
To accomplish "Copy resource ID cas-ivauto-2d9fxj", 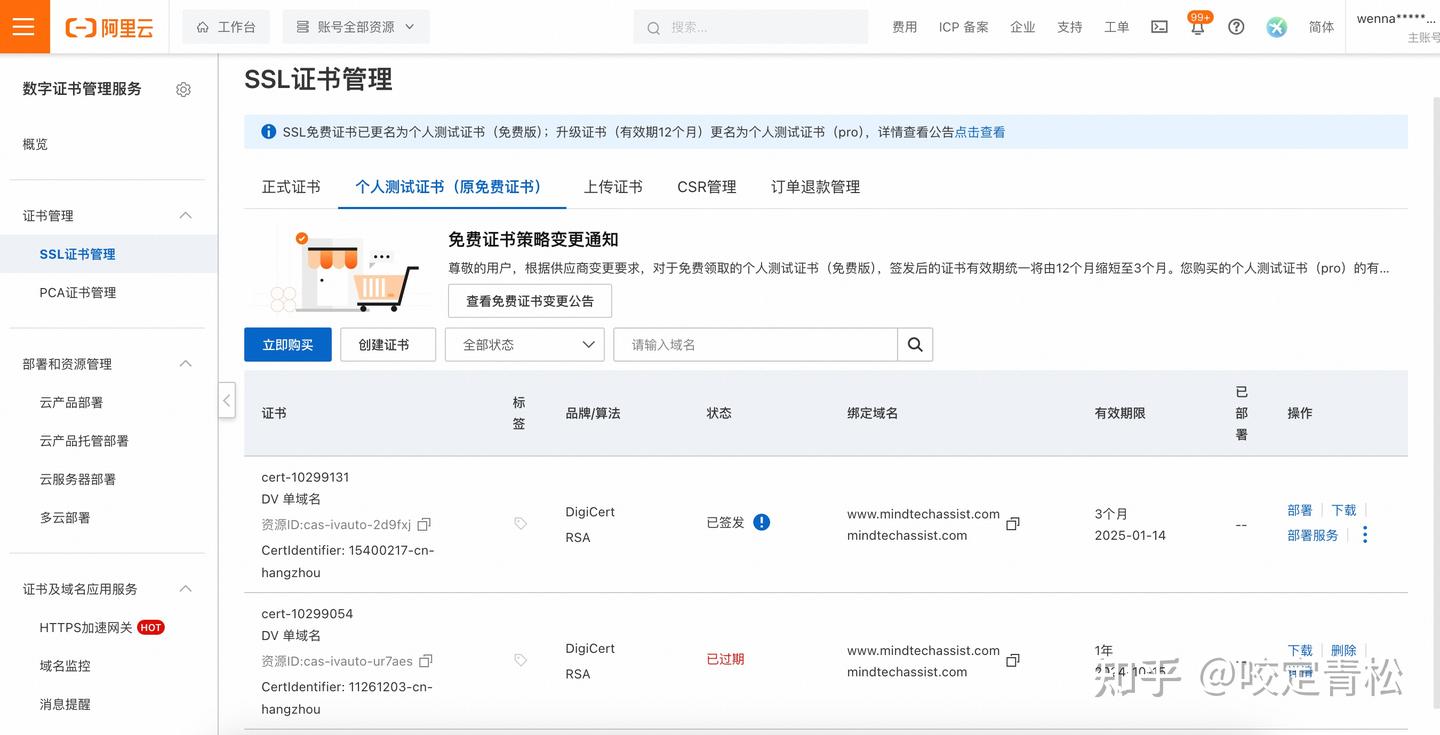I will coord(424,524).
